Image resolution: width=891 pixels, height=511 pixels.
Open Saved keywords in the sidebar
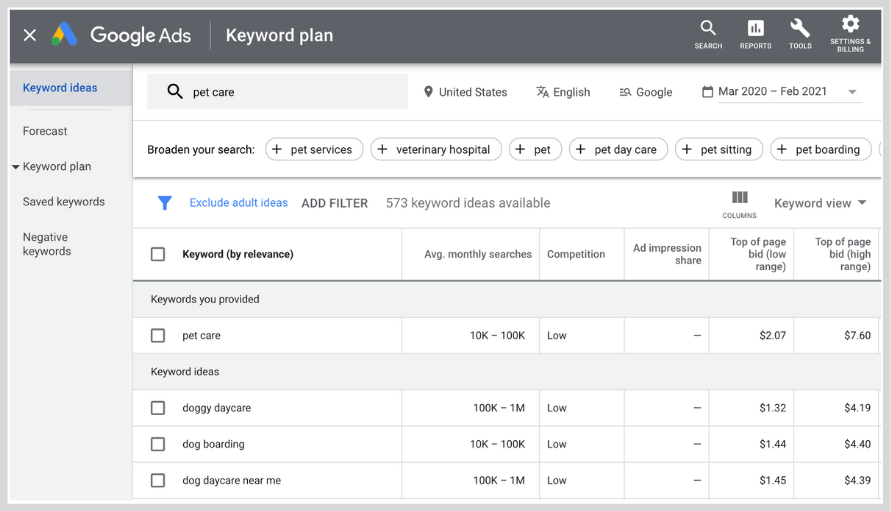64,202
